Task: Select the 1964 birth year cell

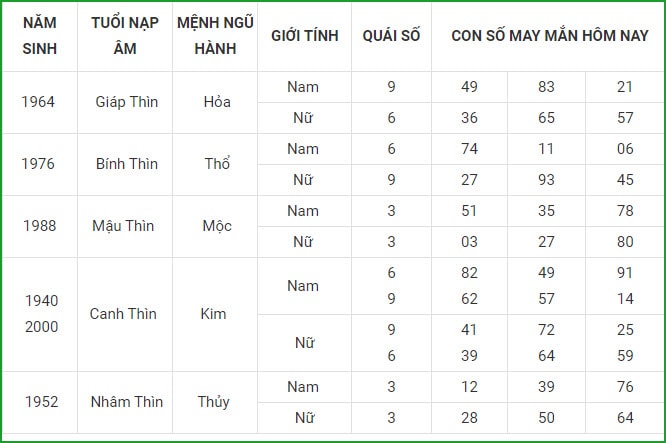Action: tap(38, 102)
